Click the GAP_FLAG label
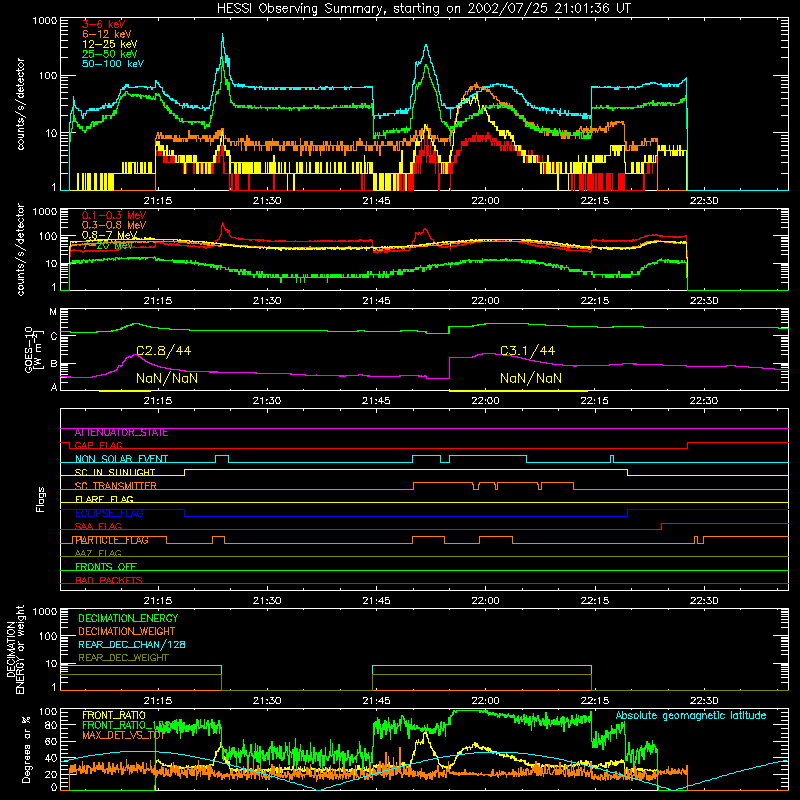 click(98, 445)
